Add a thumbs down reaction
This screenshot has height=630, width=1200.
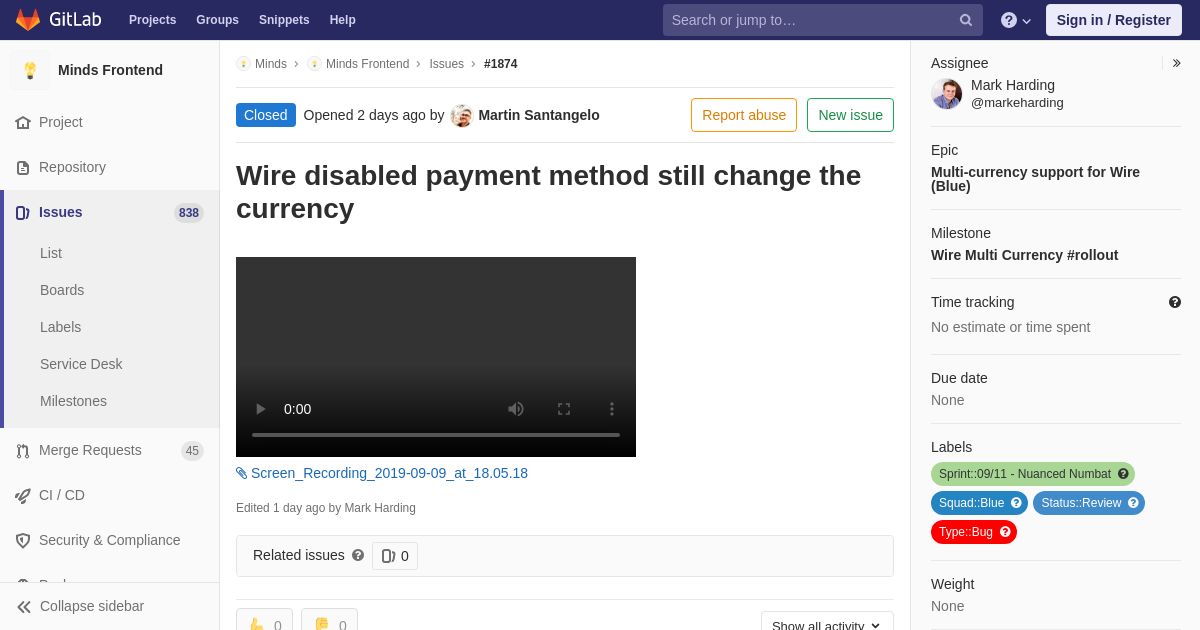(329, 621)
